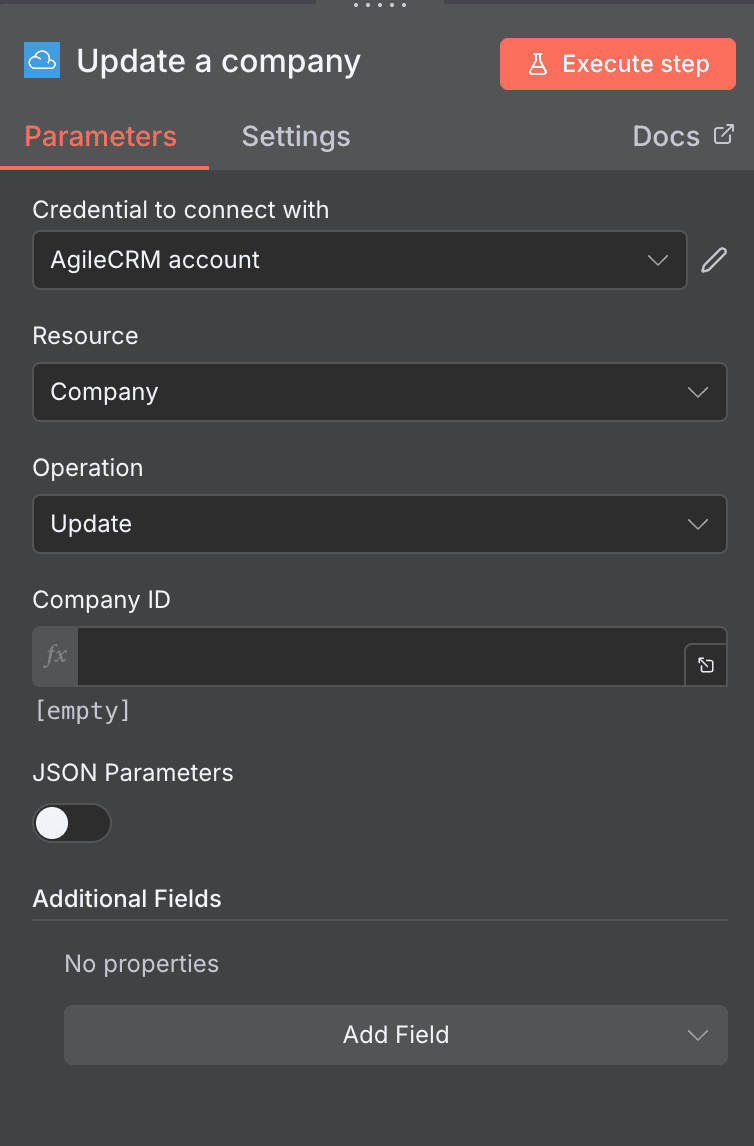Toggle JSON Parameters off after enabling
Viewport: 754px width, 1146px height.
coord(72,822)
